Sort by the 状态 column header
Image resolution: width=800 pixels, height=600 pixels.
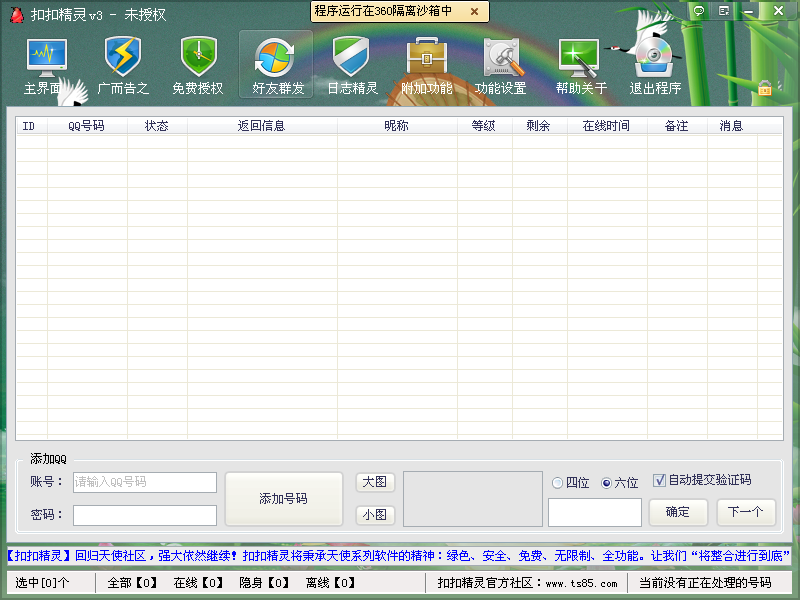pos(157,126)
